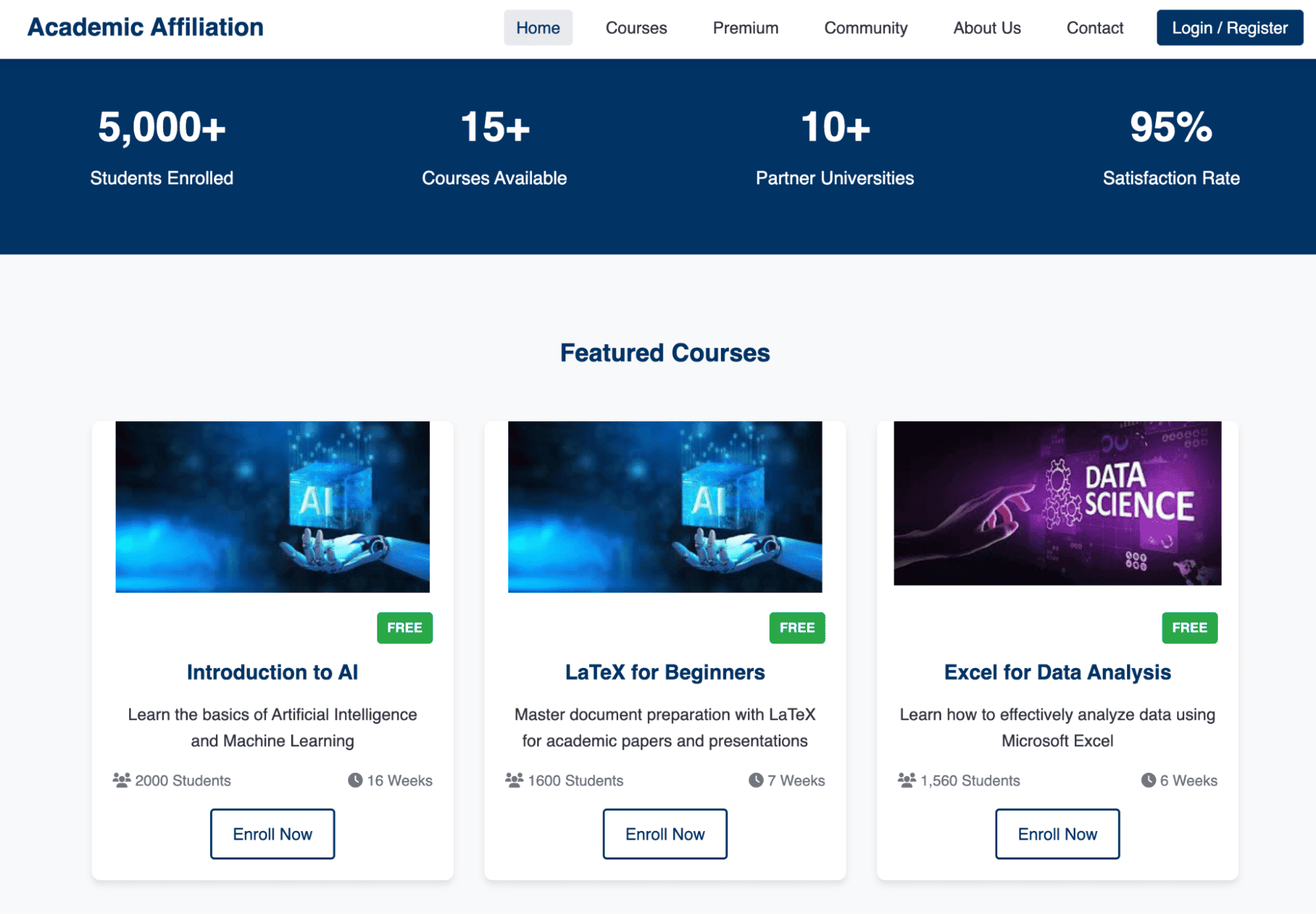Open the Introduction to AI title link
The width and height of the screenshot is (1316, 914).
tap(272, 672)
